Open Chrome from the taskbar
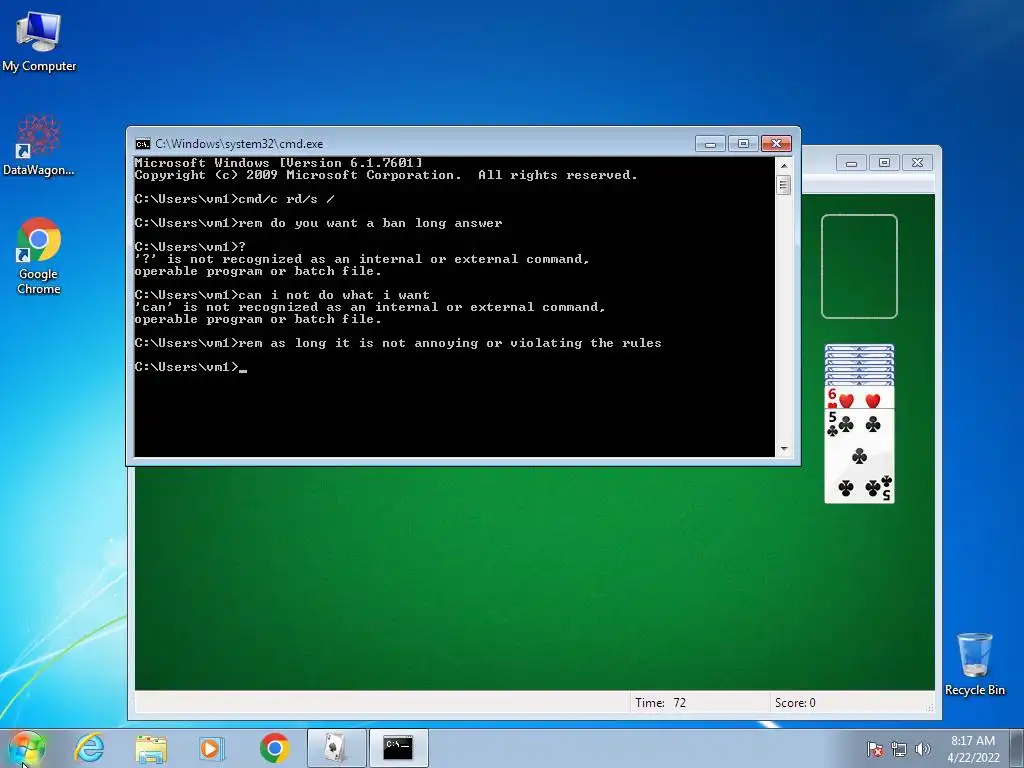The width and height of the screenshot is (1024, 768). pyautogui.click(x=274, y=748)
